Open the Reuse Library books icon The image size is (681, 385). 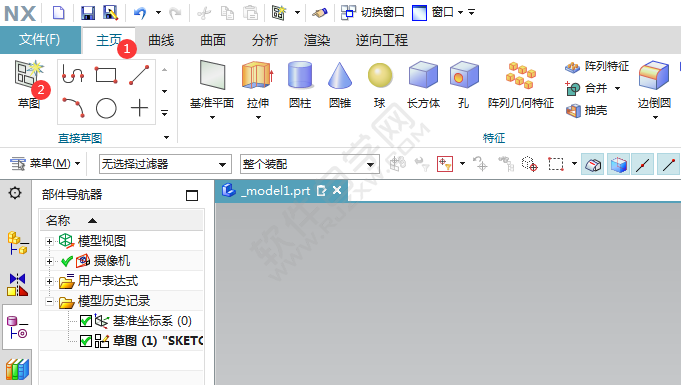(17, 369)
